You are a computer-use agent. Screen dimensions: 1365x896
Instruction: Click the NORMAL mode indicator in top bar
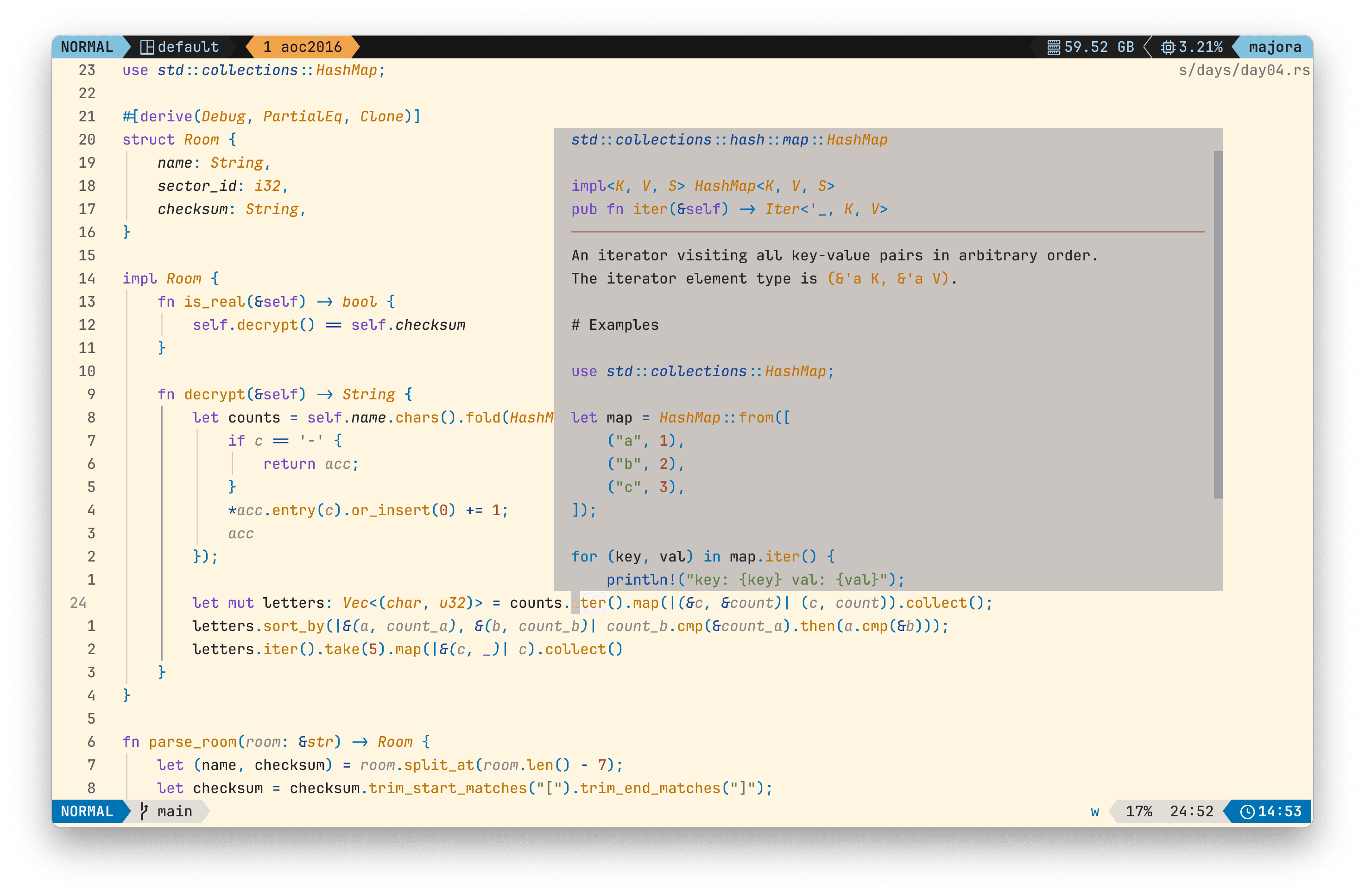pos(87,47)
